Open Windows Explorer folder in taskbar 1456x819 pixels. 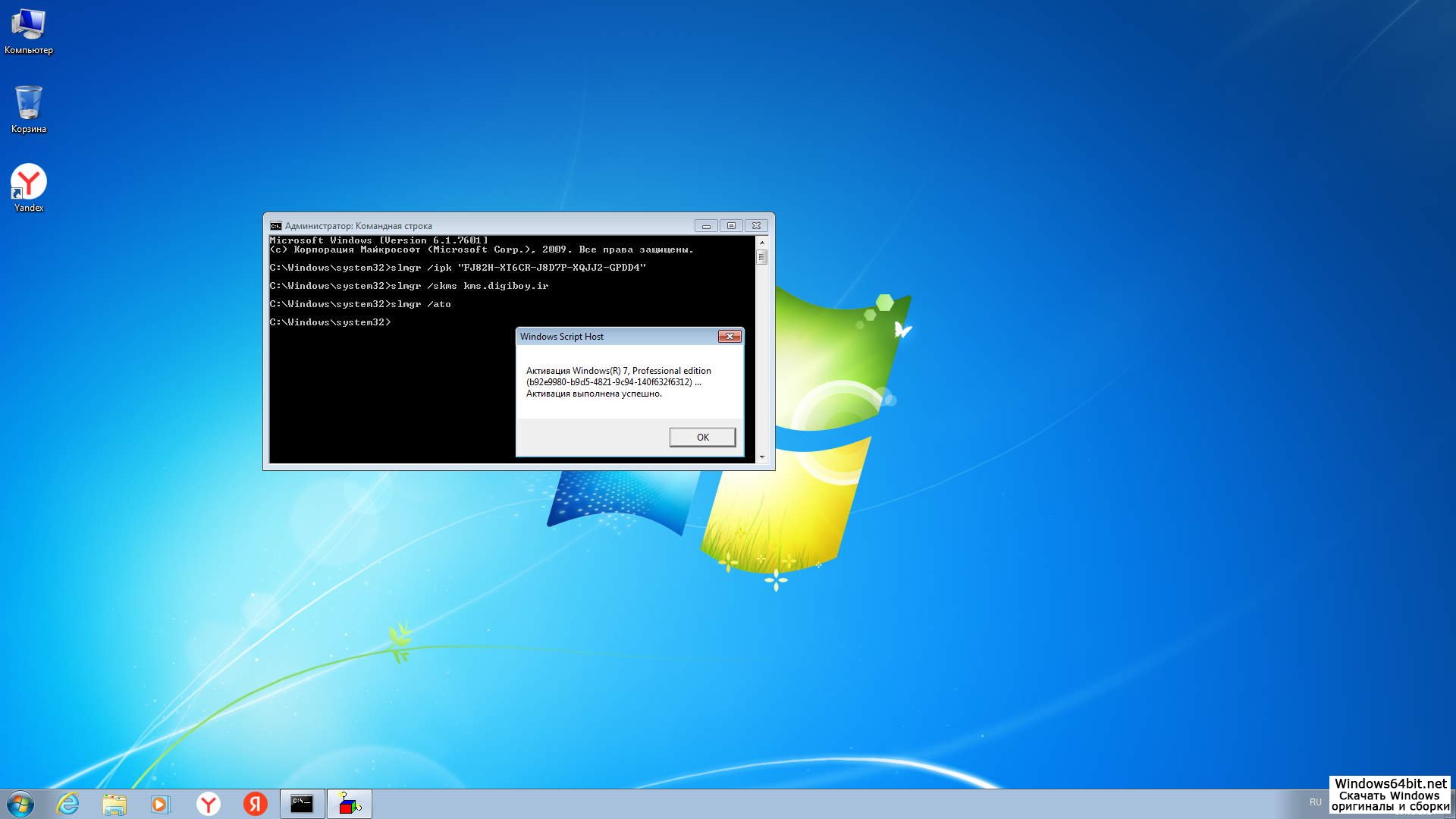(115, 804)
